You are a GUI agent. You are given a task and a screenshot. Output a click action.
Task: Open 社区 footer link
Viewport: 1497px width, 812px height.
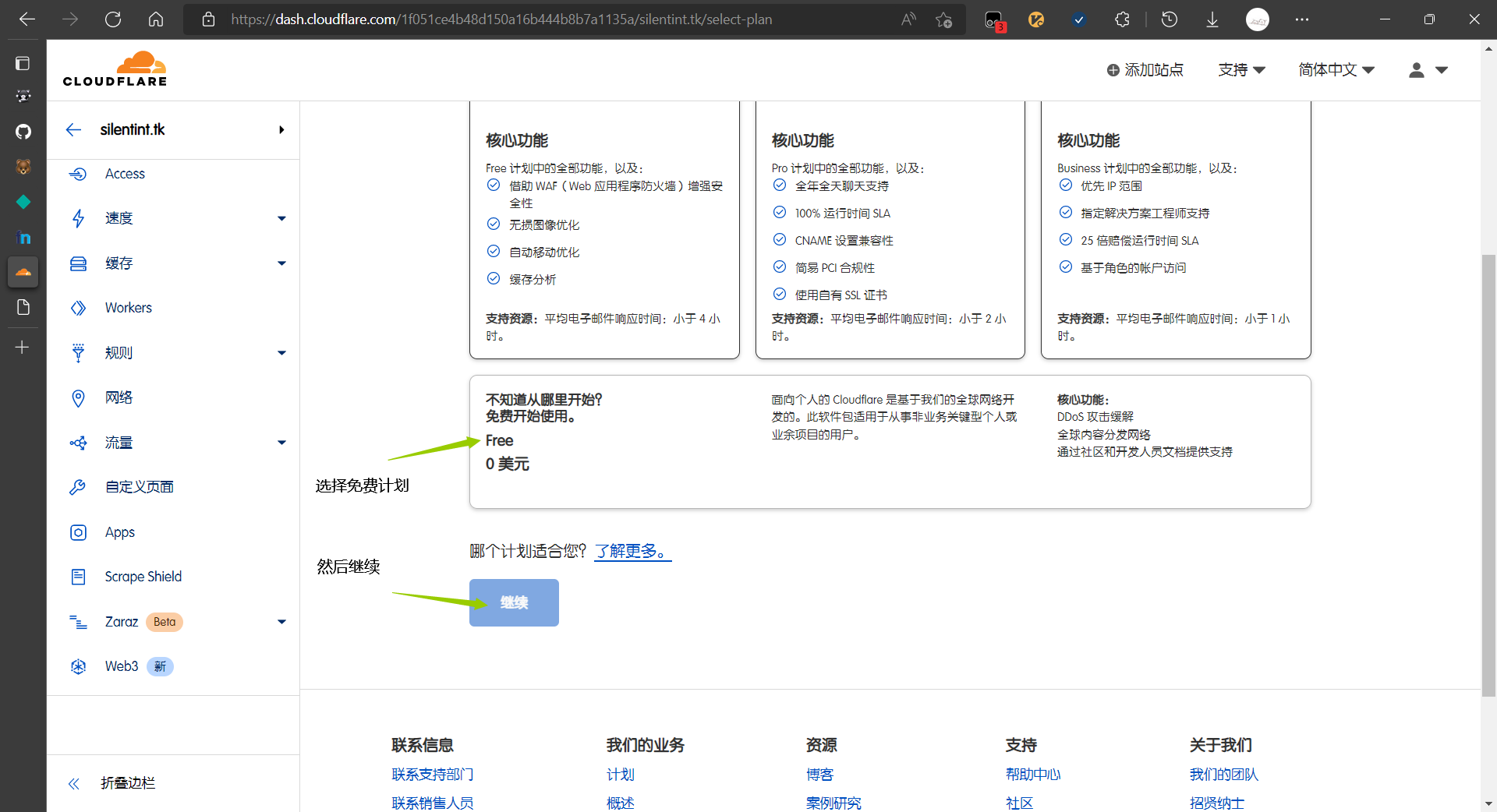[x=1019, y=803]
